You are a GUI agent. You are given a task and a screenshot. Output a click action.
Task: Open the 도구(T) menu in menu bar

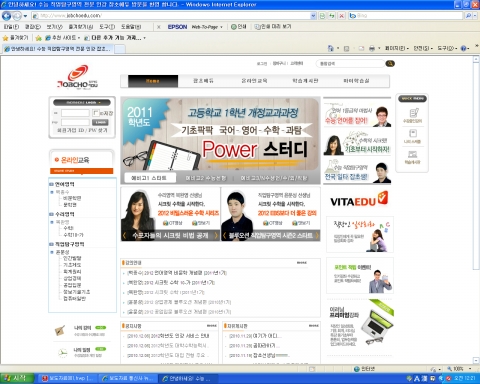click(x=107, y=27)
